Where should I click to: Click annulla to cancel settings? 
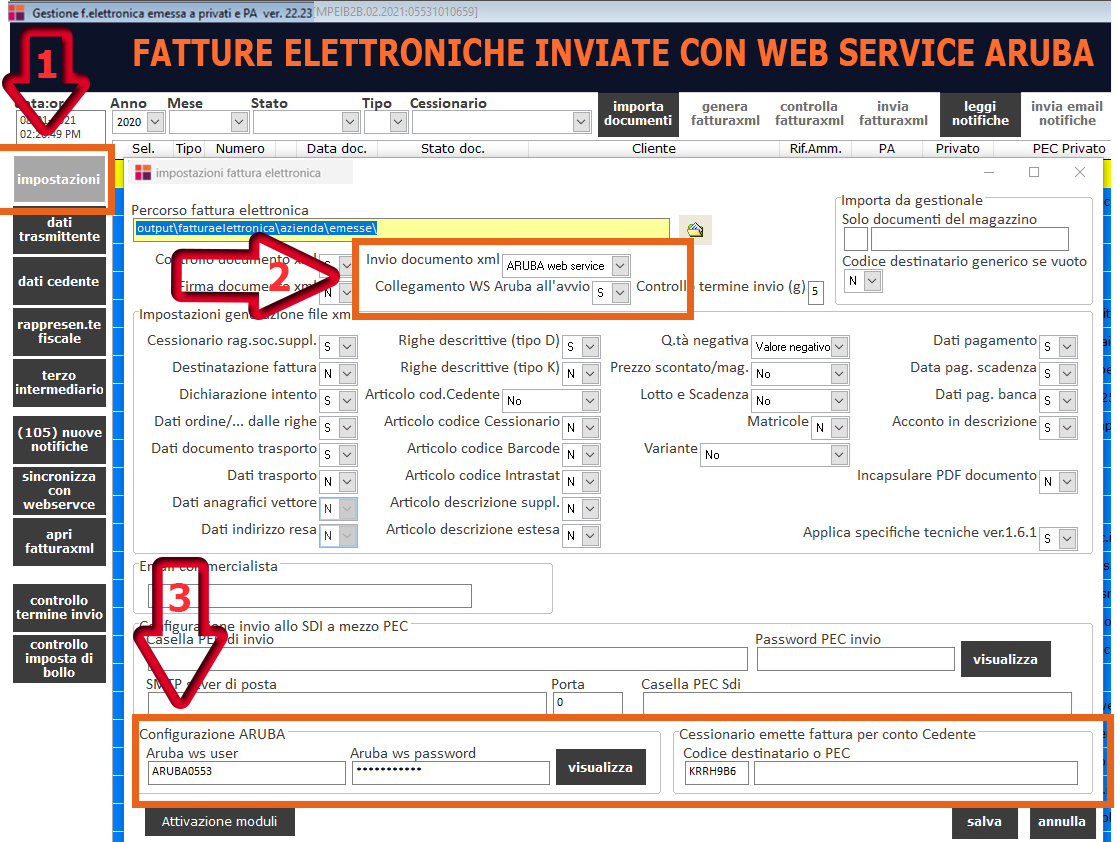(1061, 821)
